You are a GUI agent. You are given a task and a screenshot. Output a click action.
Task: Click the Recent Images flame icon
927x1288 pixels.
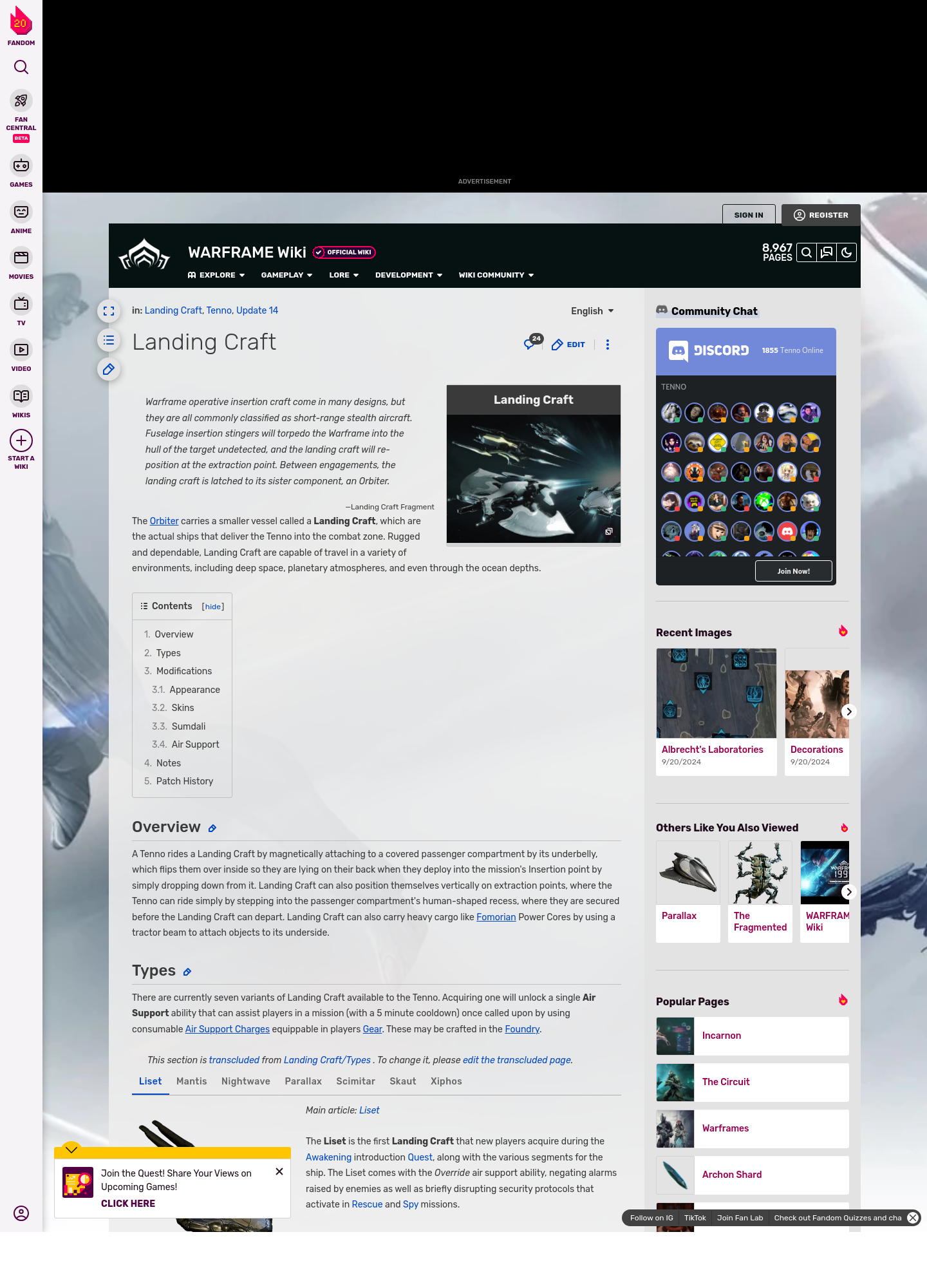click(x=843, y=631)
